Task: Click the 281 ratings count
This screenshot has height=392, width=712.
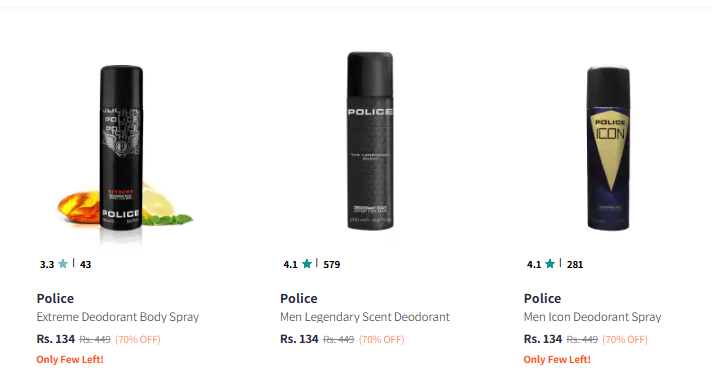Action: [x=575, y=264]
